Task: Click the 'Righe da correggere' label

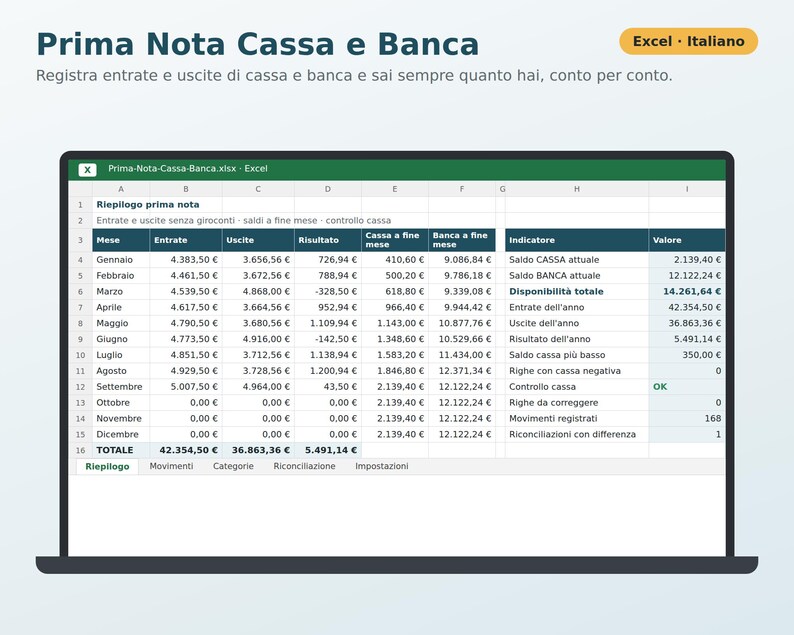Action: 577,403
